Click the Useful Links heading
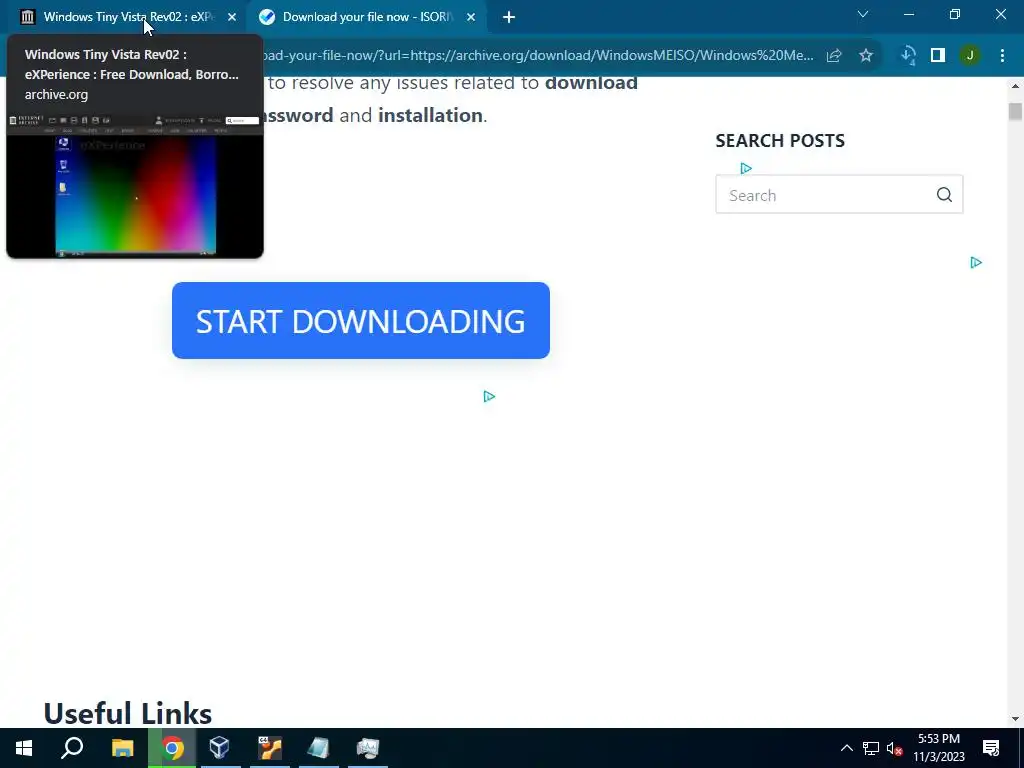This screenshot has width=1024, height=768. pos(127,713)
